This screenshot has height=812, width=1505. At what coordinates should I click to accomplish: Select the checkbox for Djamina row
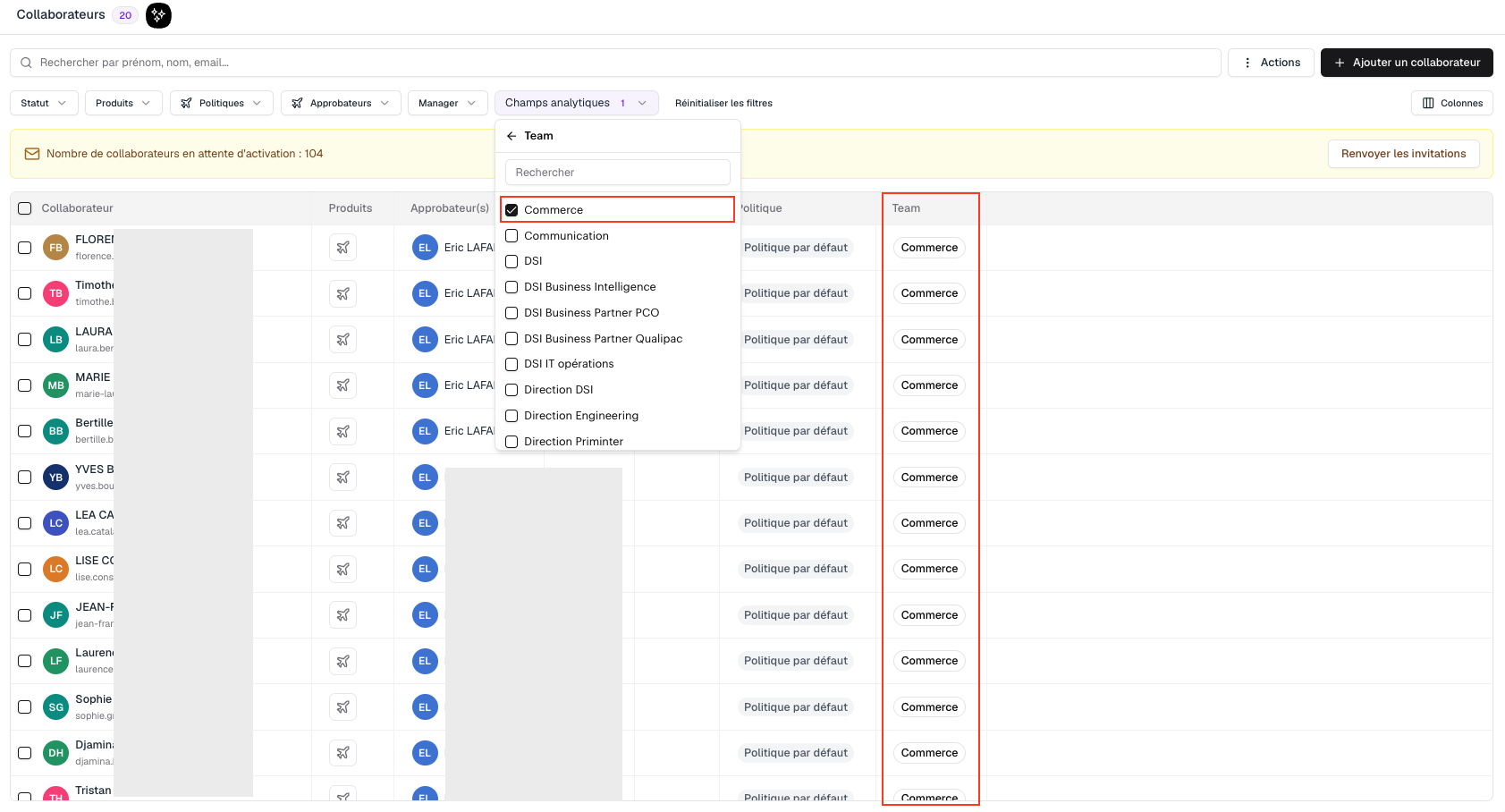tap(25, 753)
